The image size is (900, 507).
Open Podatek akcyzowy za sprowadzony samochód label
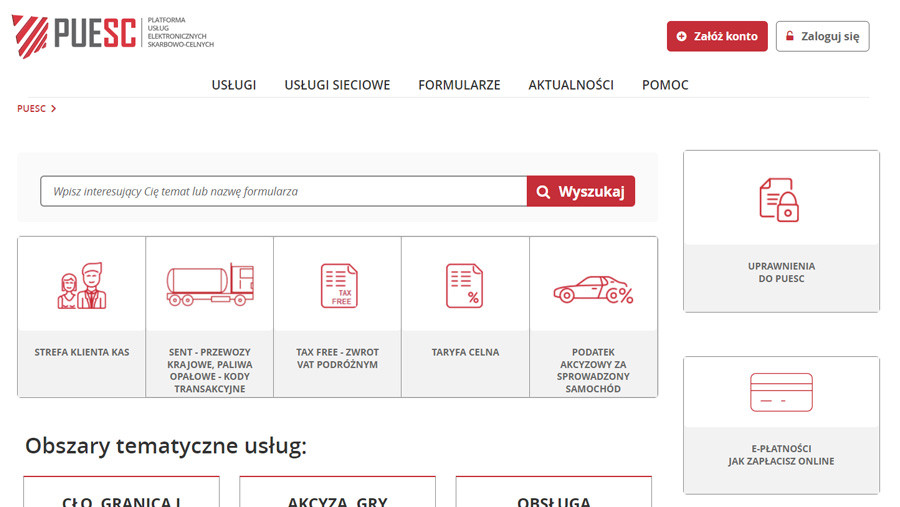pyautogui.click(x=593, y=370)
